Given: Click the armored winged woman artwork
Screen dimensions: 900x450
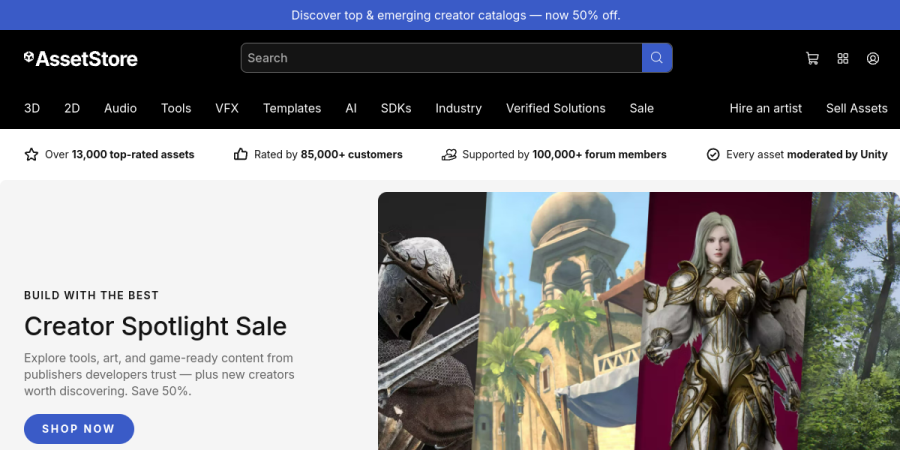Looking at the screenshot, I should click(x=726, y=321).
